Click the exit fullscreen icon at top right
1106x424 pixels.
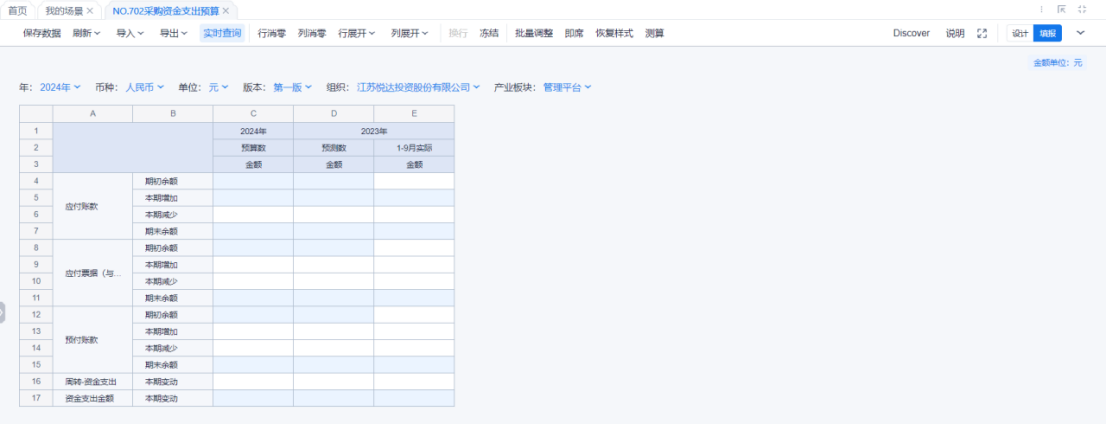[1082, 9]
